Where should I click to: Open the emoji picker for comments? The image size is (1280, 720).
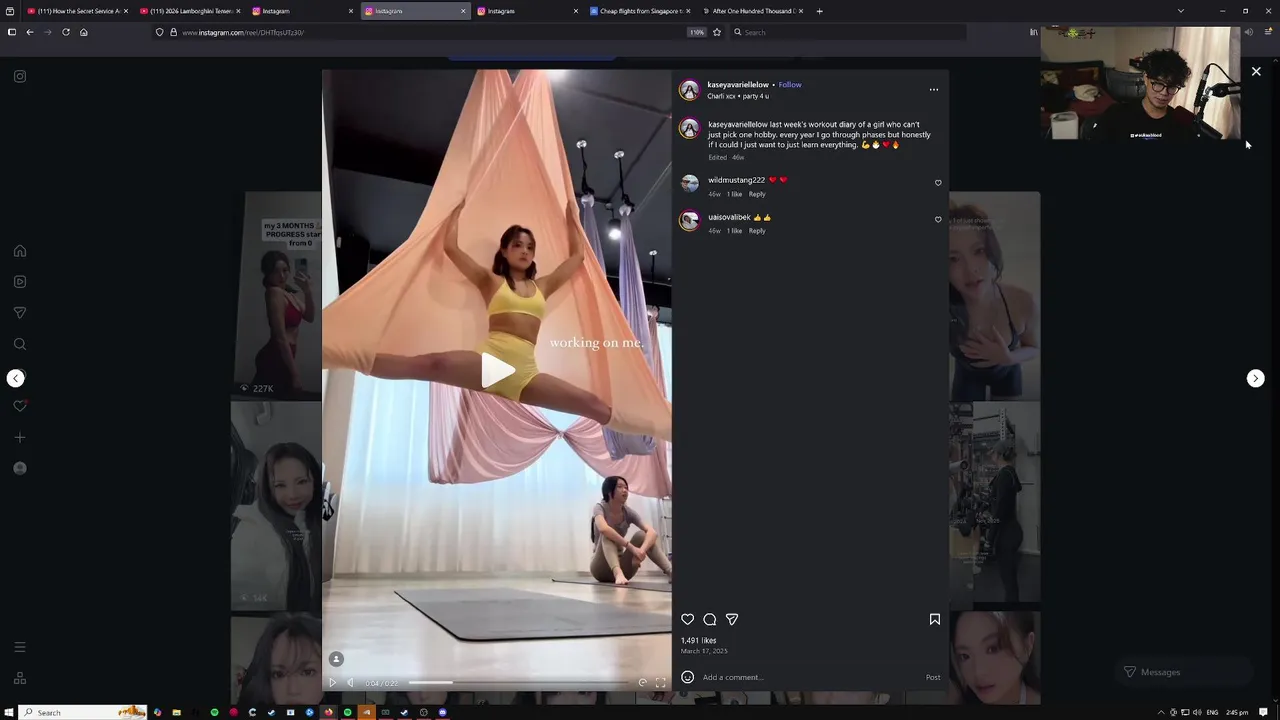[x=687, y=677]
